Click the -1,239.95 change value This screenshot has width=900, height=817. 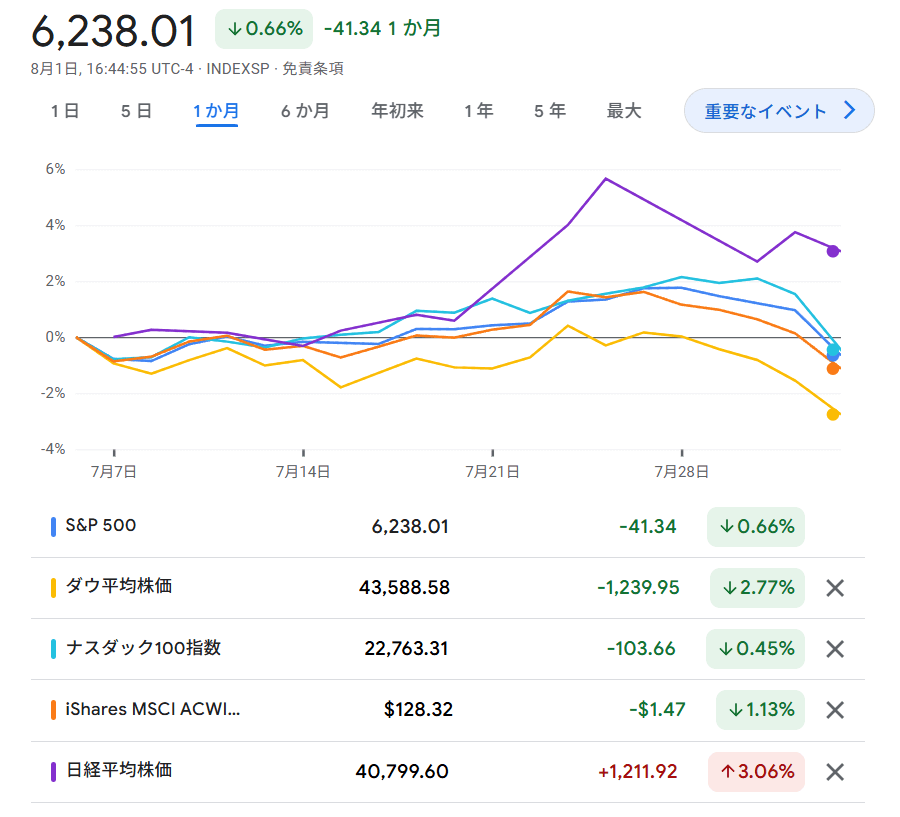[x=638, y=588]
